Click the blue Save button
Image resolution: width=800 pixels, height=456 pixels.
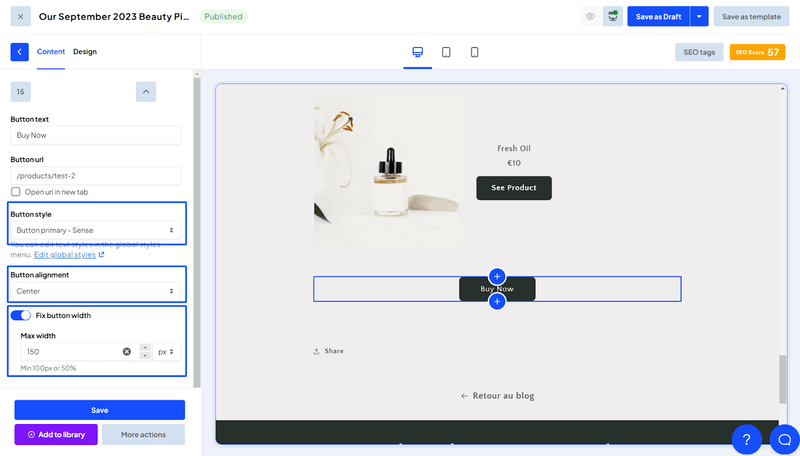99,410
